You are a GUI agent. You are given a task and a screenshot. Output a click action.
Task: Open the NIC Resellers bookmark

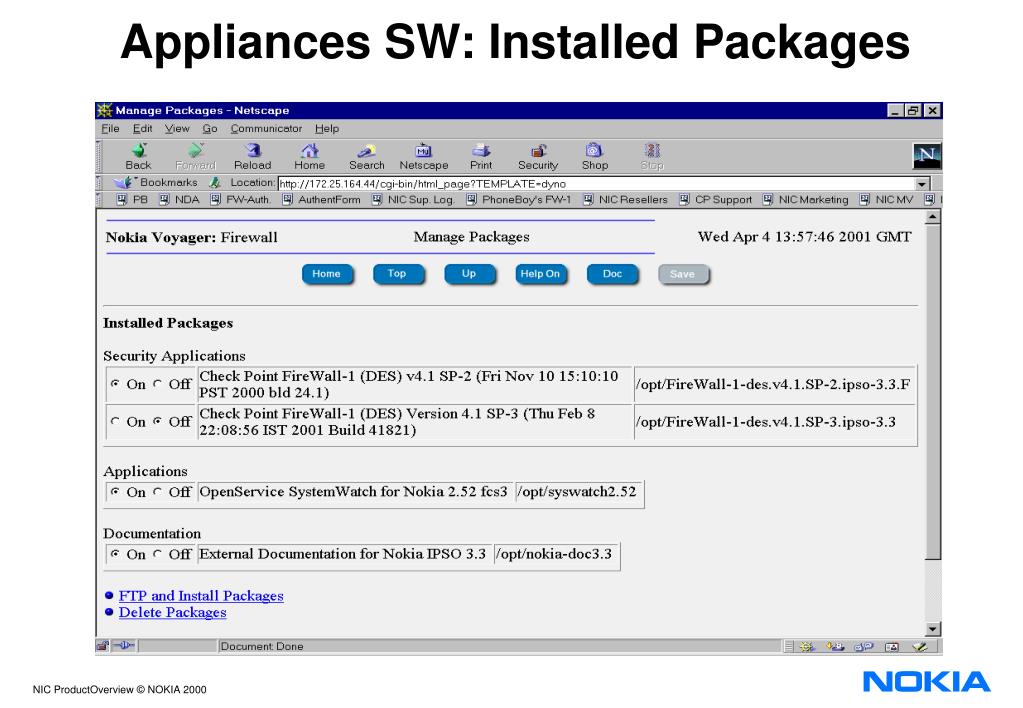(x=625, y=200)
